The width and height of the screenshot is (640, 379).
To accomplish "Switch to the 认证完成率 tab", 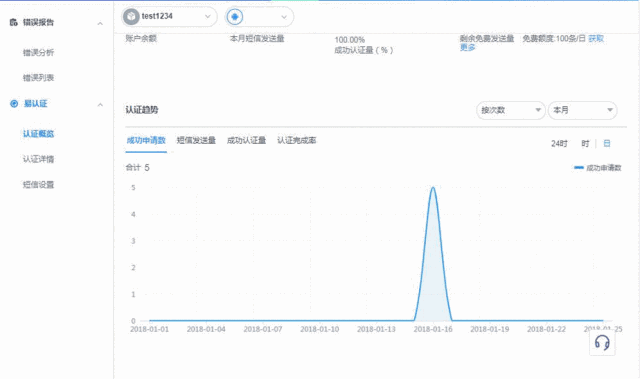I will pos(296,140).
